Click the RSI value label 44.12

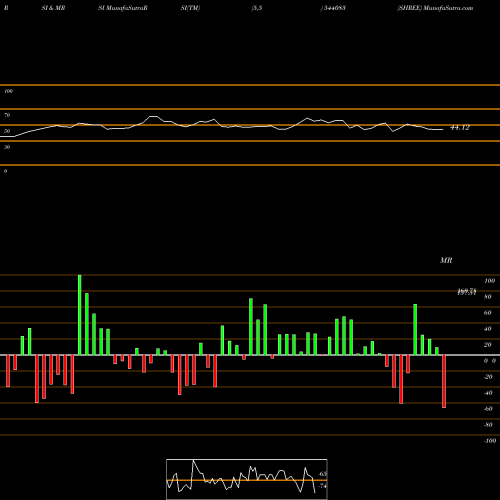460,128
